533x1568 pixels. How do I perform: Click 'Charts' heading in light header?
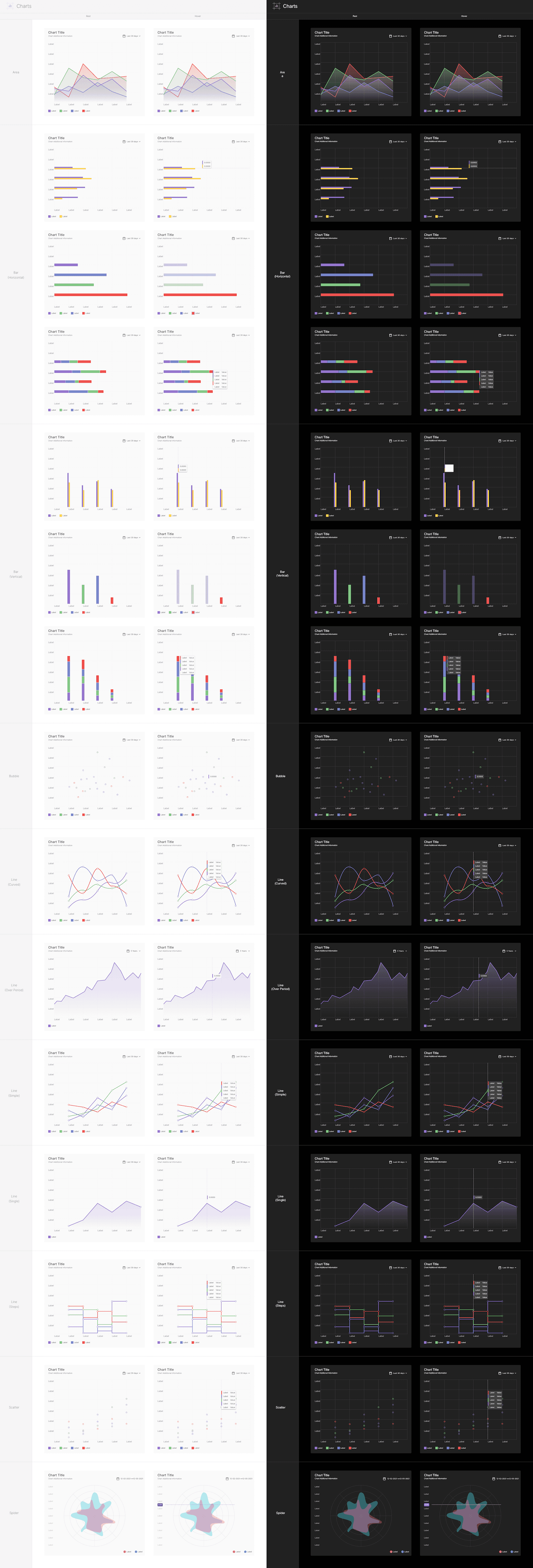[x=24, y=6]
